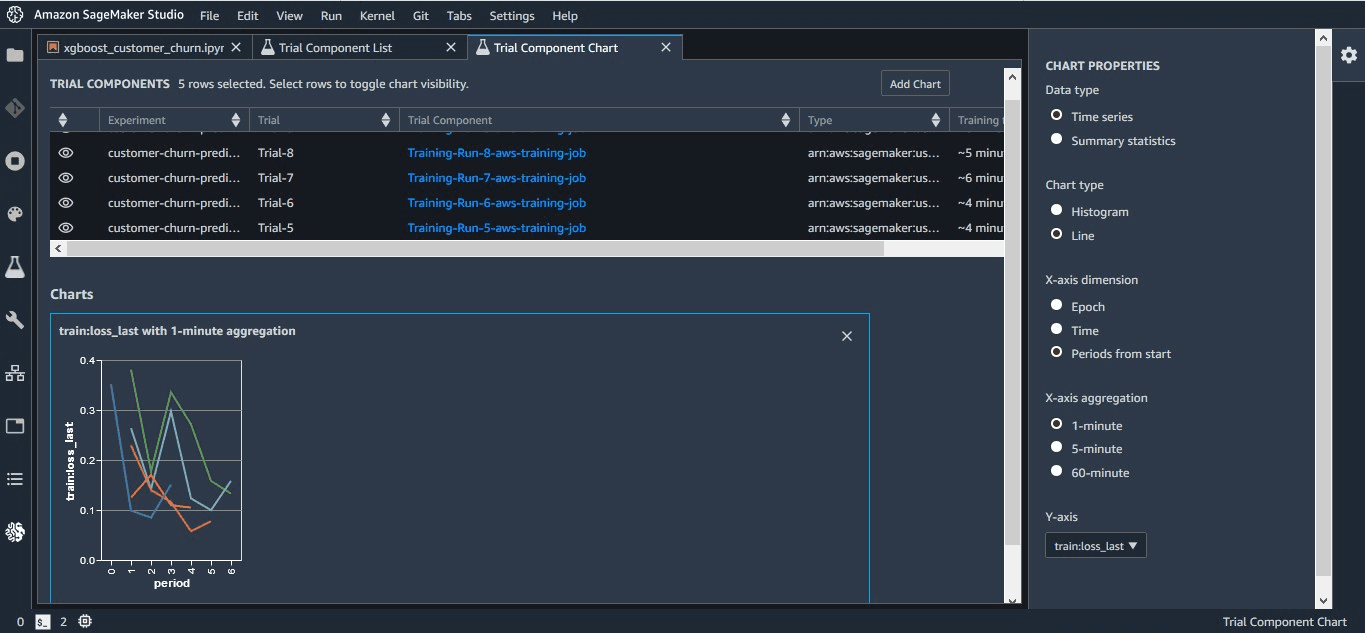Screen dimensions: 1365x633
Task: Sort by the Trial column arrows
Action: coord(386,120)
